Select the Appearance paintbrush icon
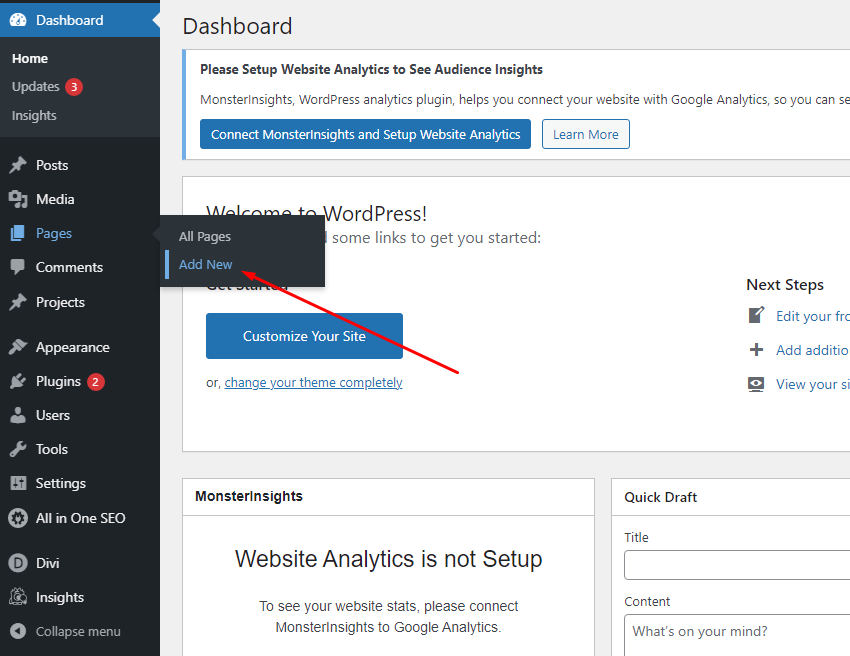 click(18, 347)
